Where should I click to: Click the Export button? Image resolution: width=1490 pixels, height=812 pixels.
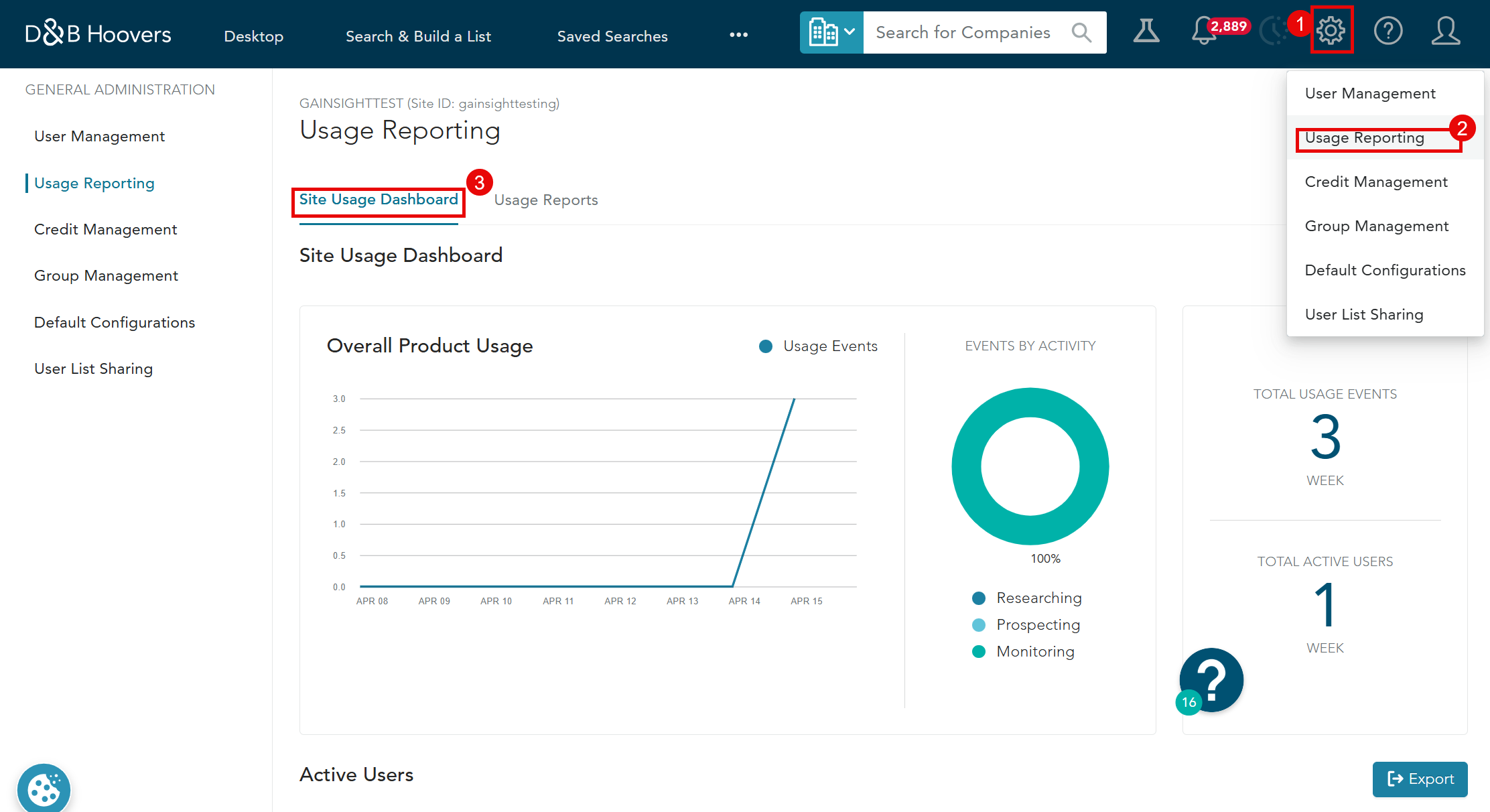(1420, 779)
